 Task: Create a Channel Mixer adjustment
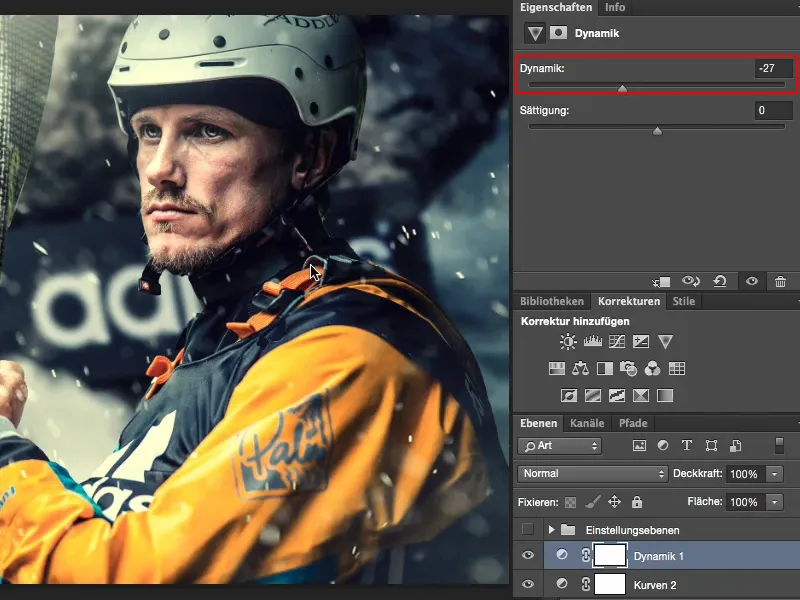(x=652, y=369)
